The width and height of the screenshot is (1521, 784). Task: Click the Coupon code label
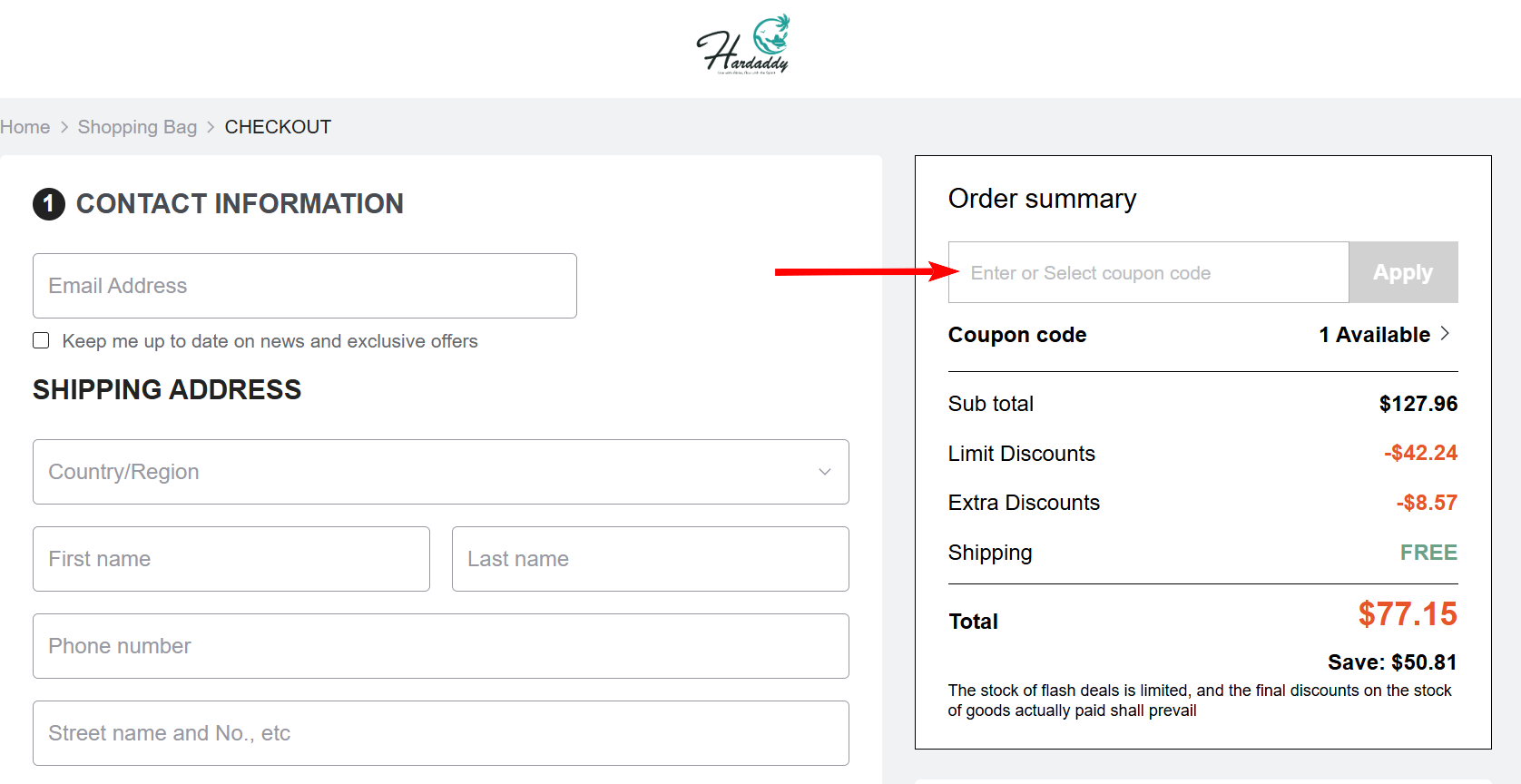point(1017,335)
